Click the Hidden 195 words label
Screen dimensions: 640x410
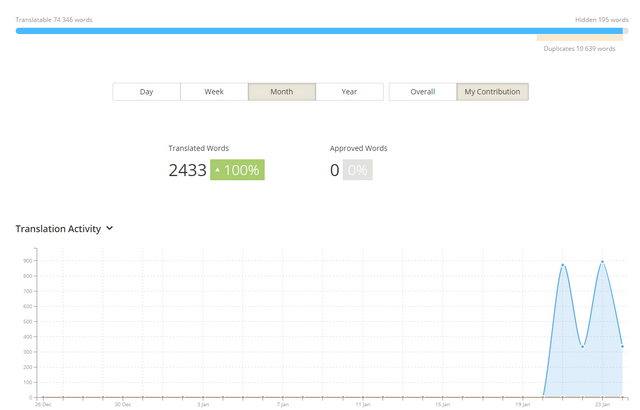[602, 20]
